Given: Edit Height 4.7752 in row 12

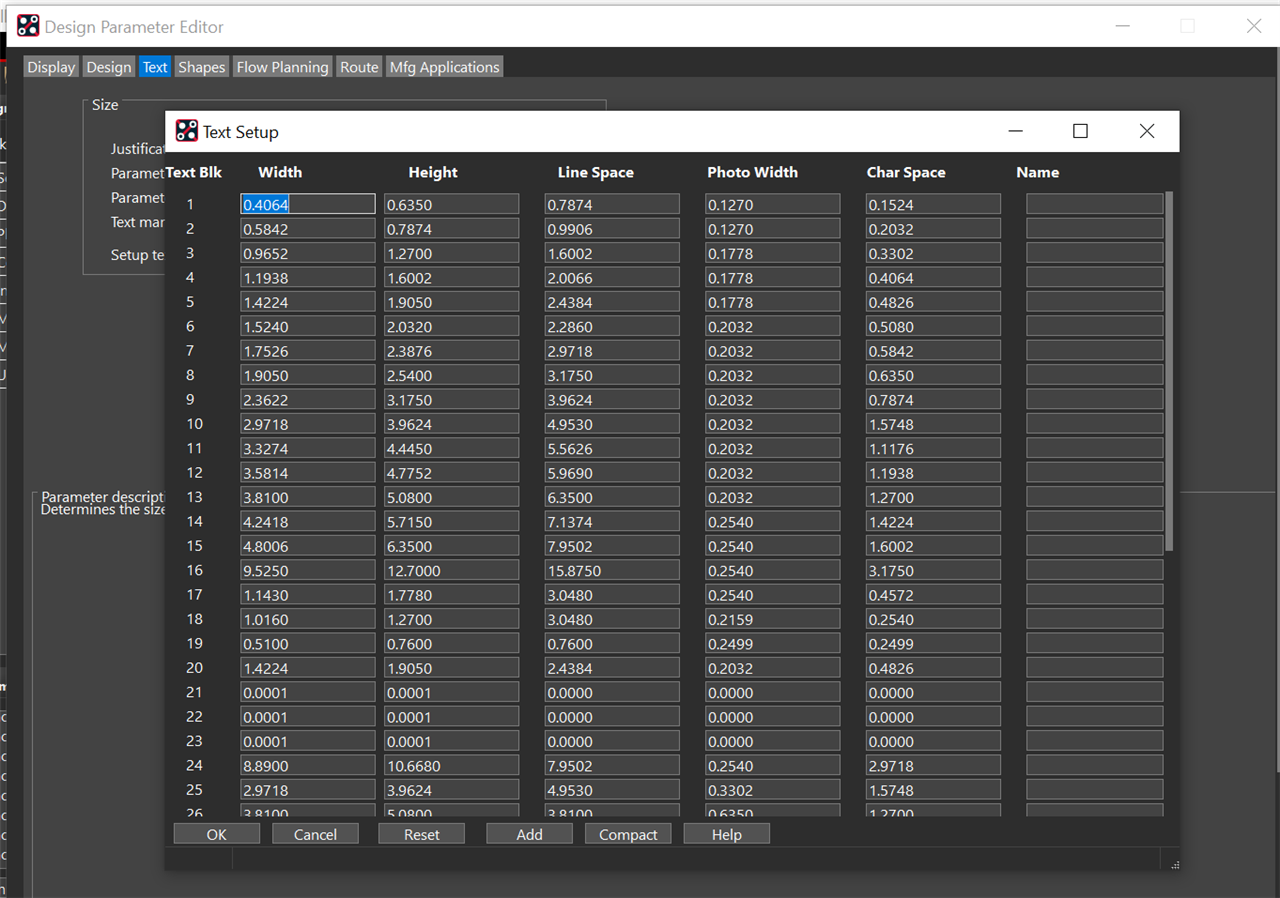Looking at the screenshot, I should [x=452, y=473].
